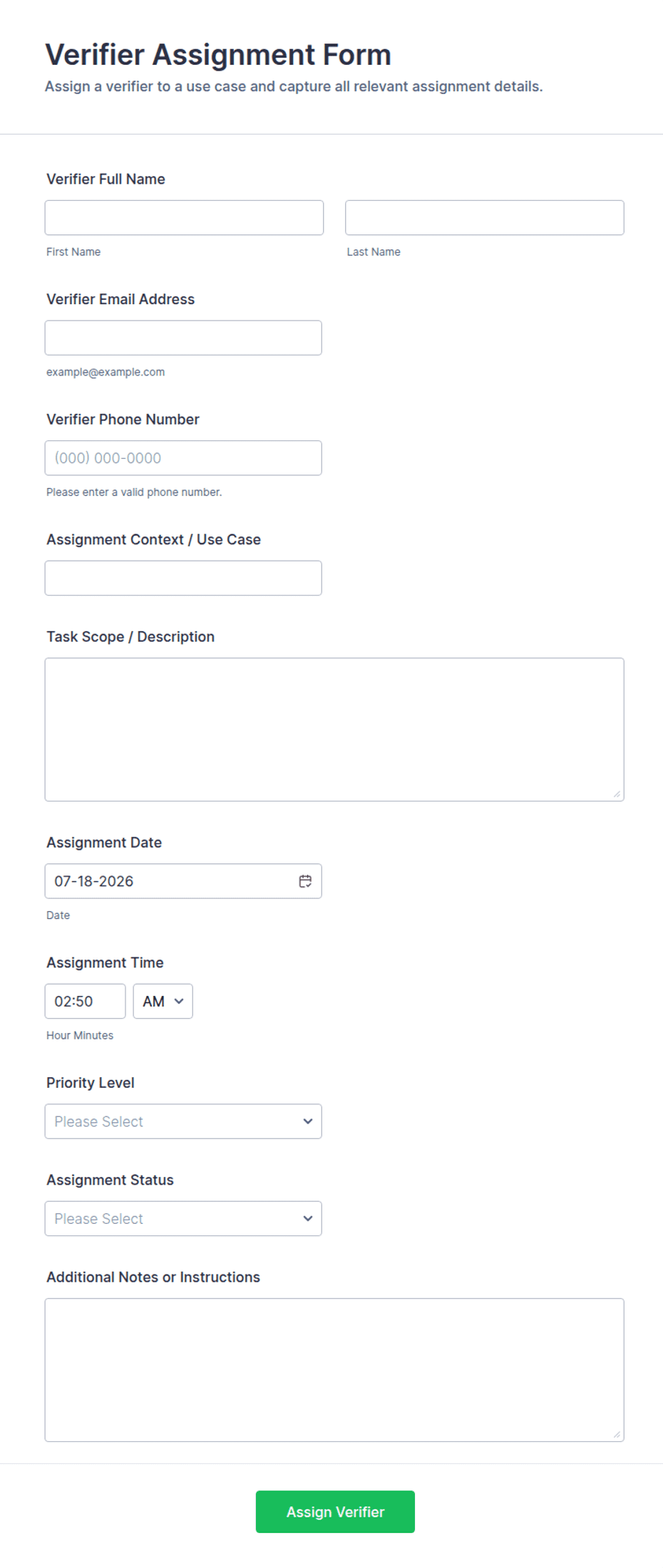Click the Assignment Status dropdown arrow
Screen dimensions: 663x1568
click(308, 1219)
